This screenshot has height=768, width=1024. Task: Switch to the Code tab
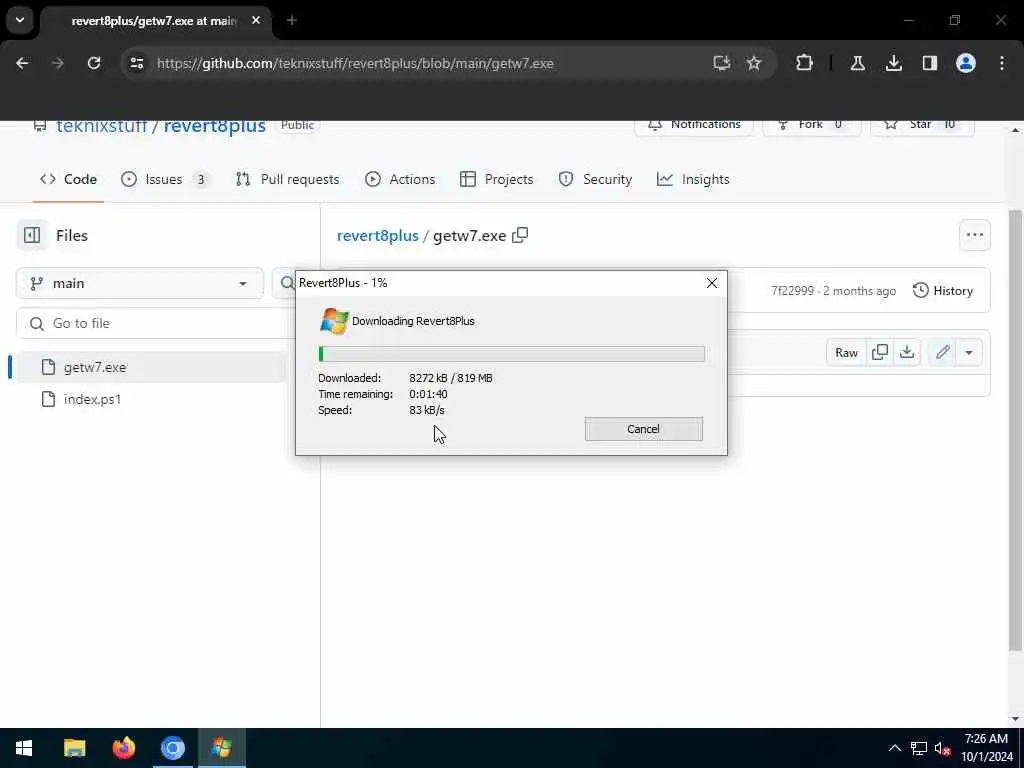pos(69,179)
